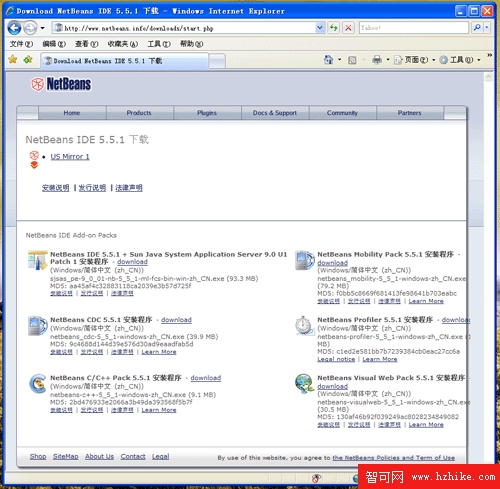
Task: Click the IE Forward navigation button
Action: point(30,28)
